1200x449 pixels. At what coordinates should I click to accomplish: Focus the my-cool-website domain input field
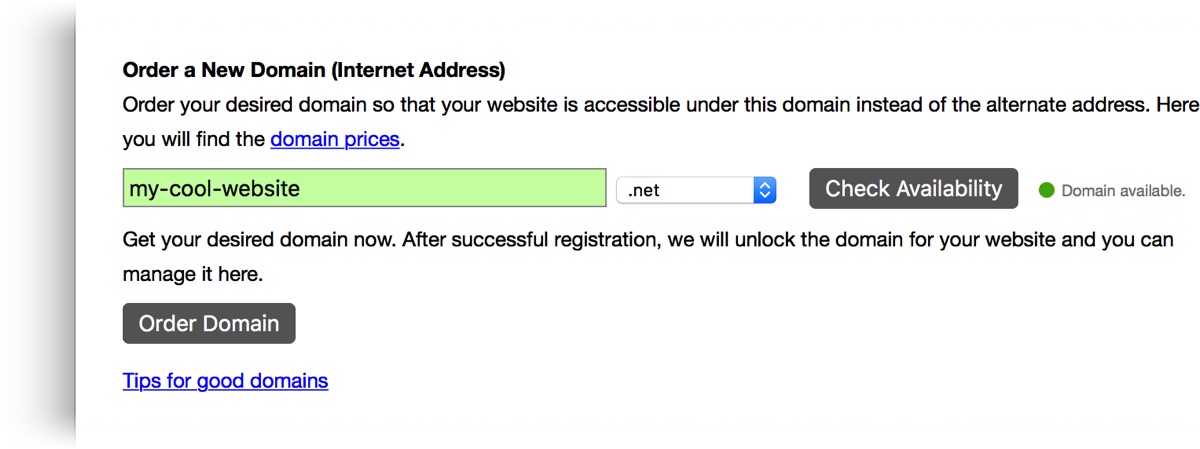365,188
